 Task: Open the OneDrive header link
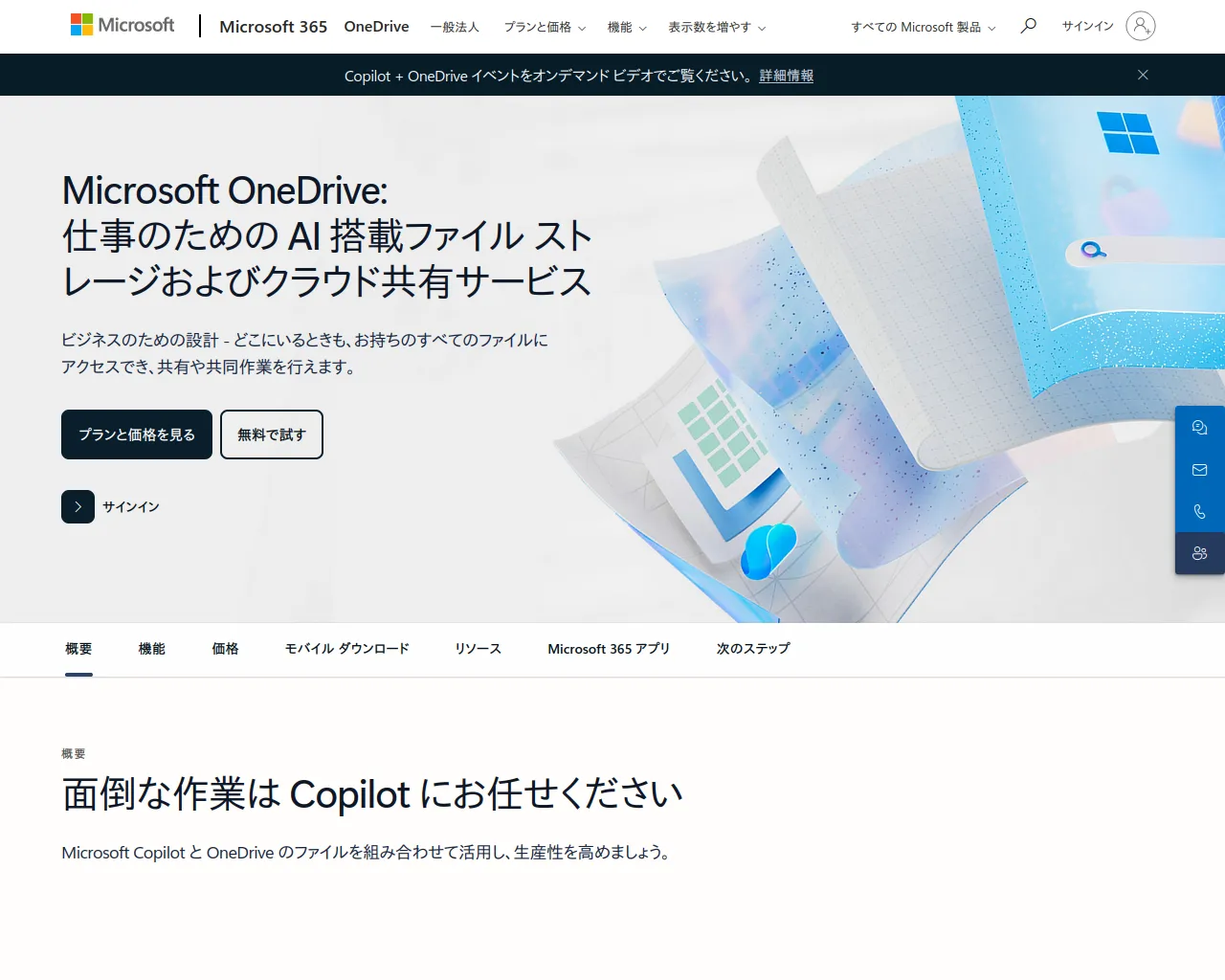tap(376, 27)
